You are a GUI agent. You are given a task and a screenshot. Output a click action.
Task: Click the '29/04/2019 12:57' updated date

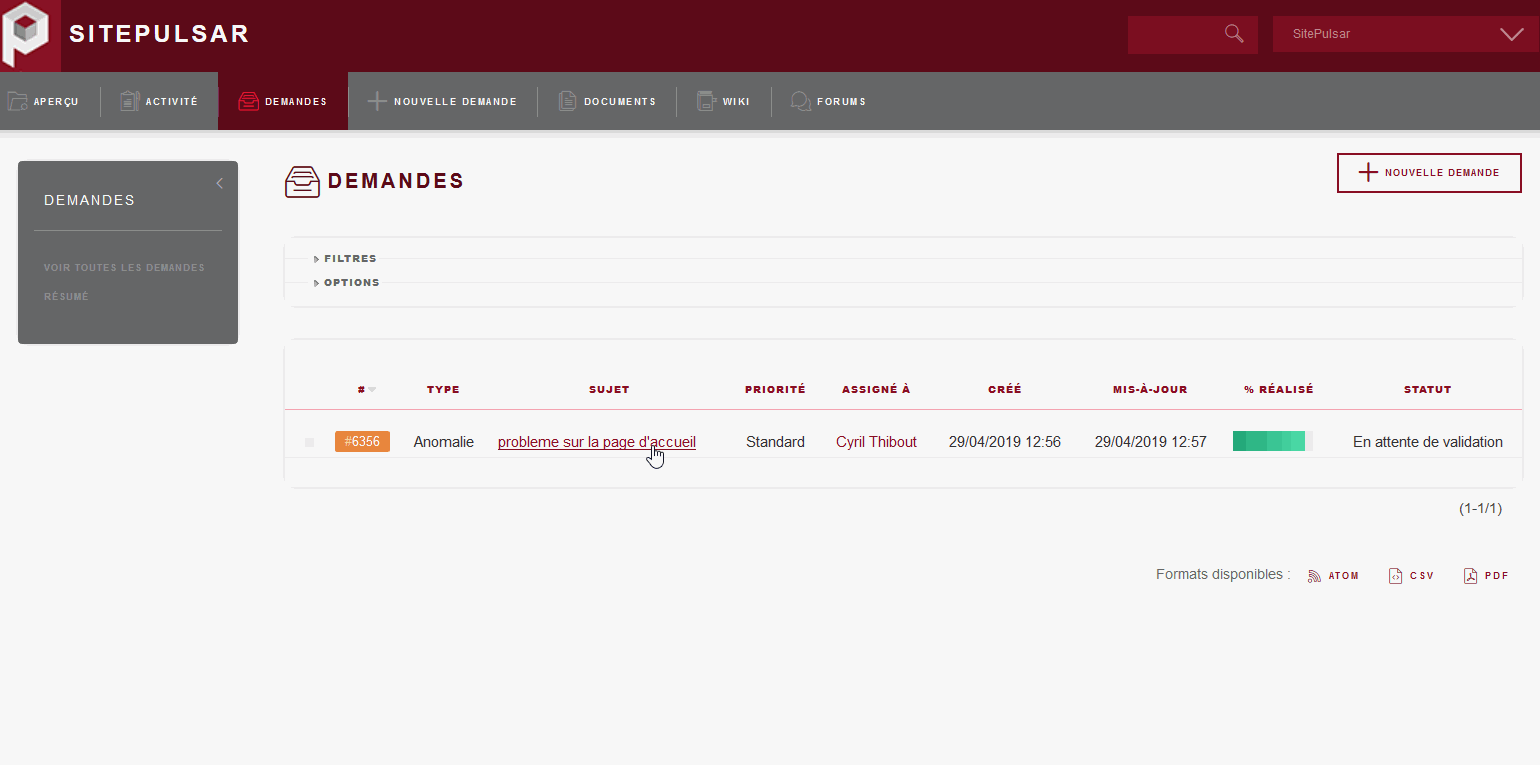coord(1151,442)
